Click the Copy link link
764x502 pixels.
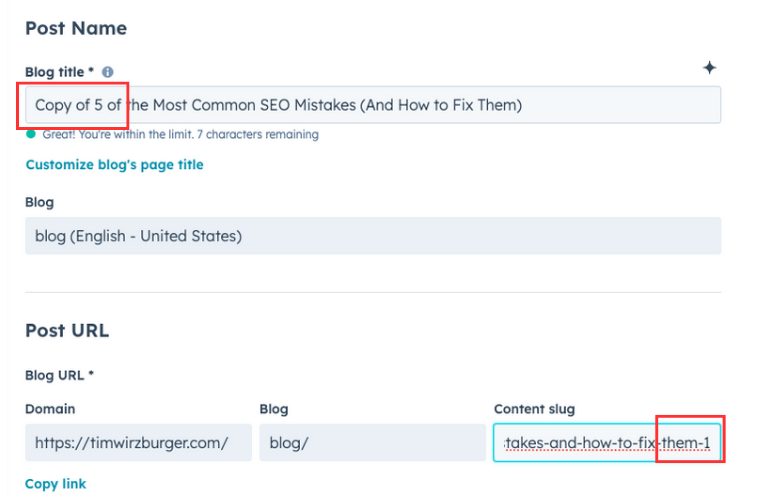coord(56,484)
